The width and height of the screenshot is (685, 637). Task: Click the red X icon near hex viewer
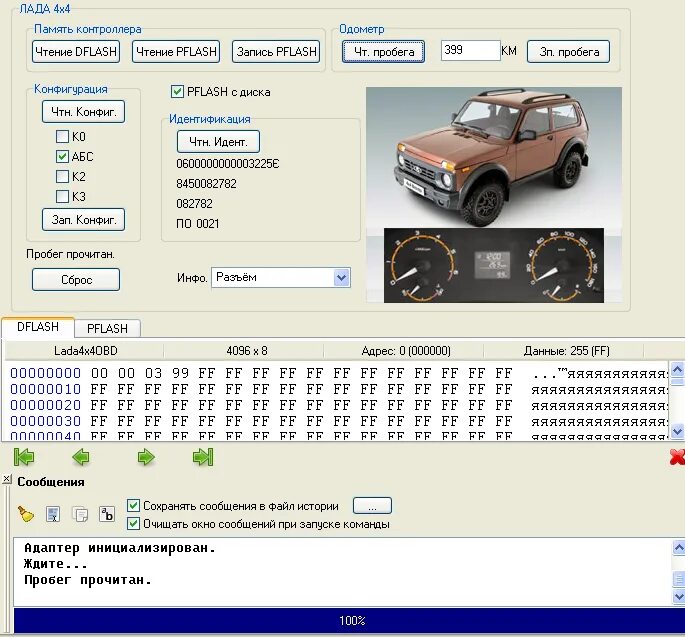677,457
